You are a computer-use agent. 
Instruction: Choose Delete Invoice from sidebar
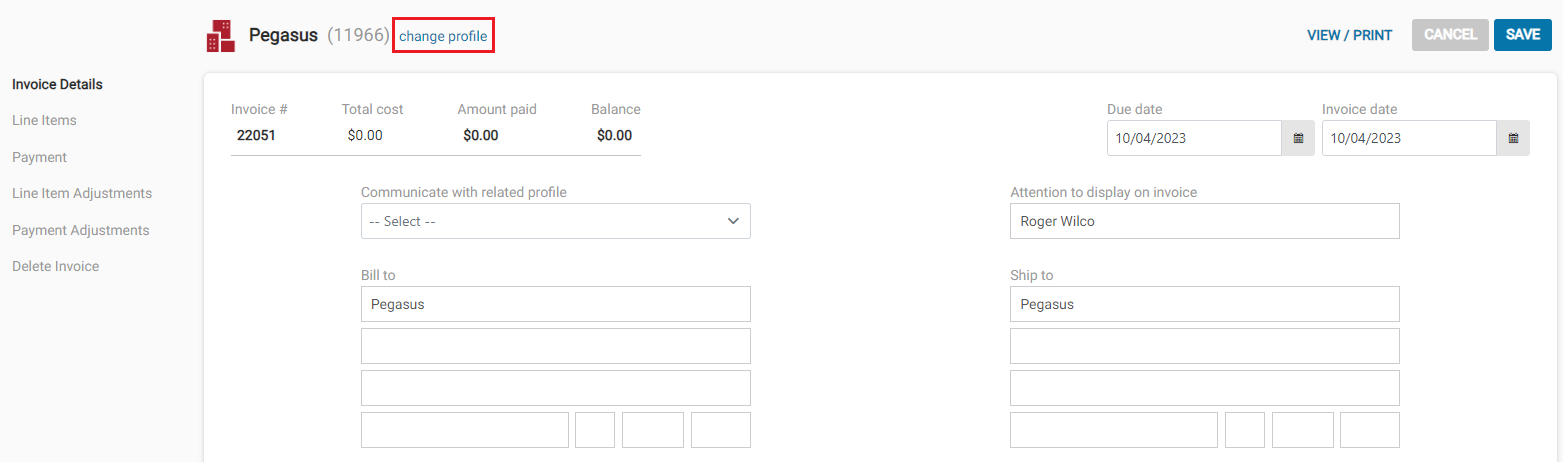(55, 266)
